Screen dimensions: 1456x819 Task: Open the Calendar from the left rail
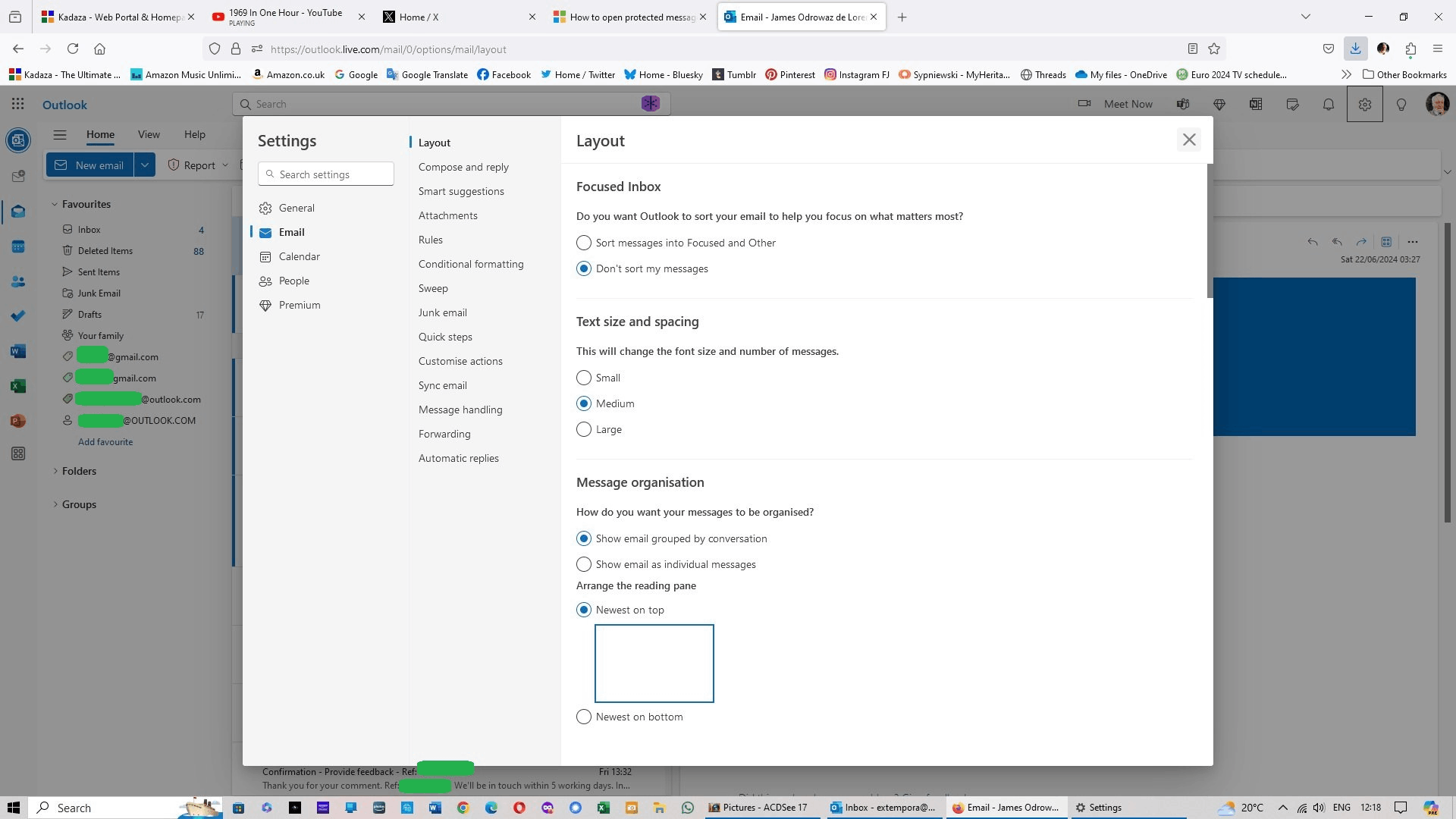click(x=18, y=246)
